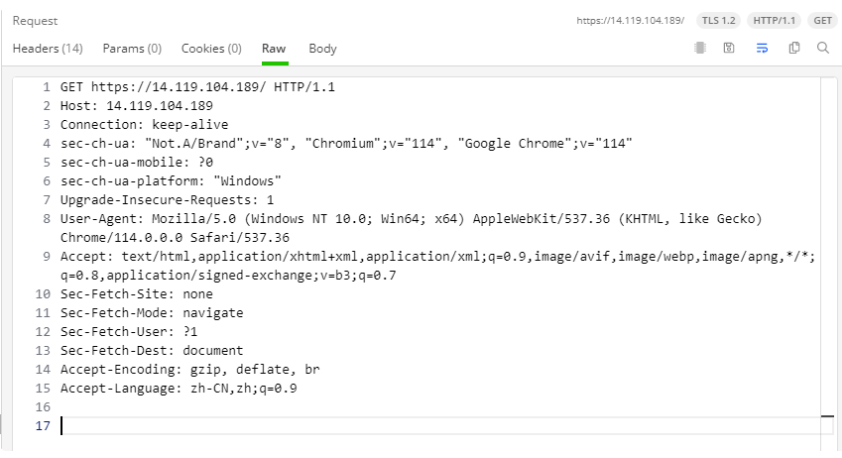
Task: Click the sec-ch-ua-mobile: ?0 line
Action: point(136,162)
